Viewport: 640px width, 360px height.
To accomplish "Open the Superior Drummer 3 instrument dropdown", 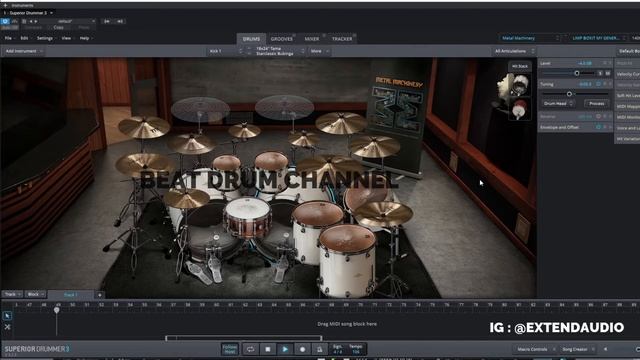I will (29, 13).
